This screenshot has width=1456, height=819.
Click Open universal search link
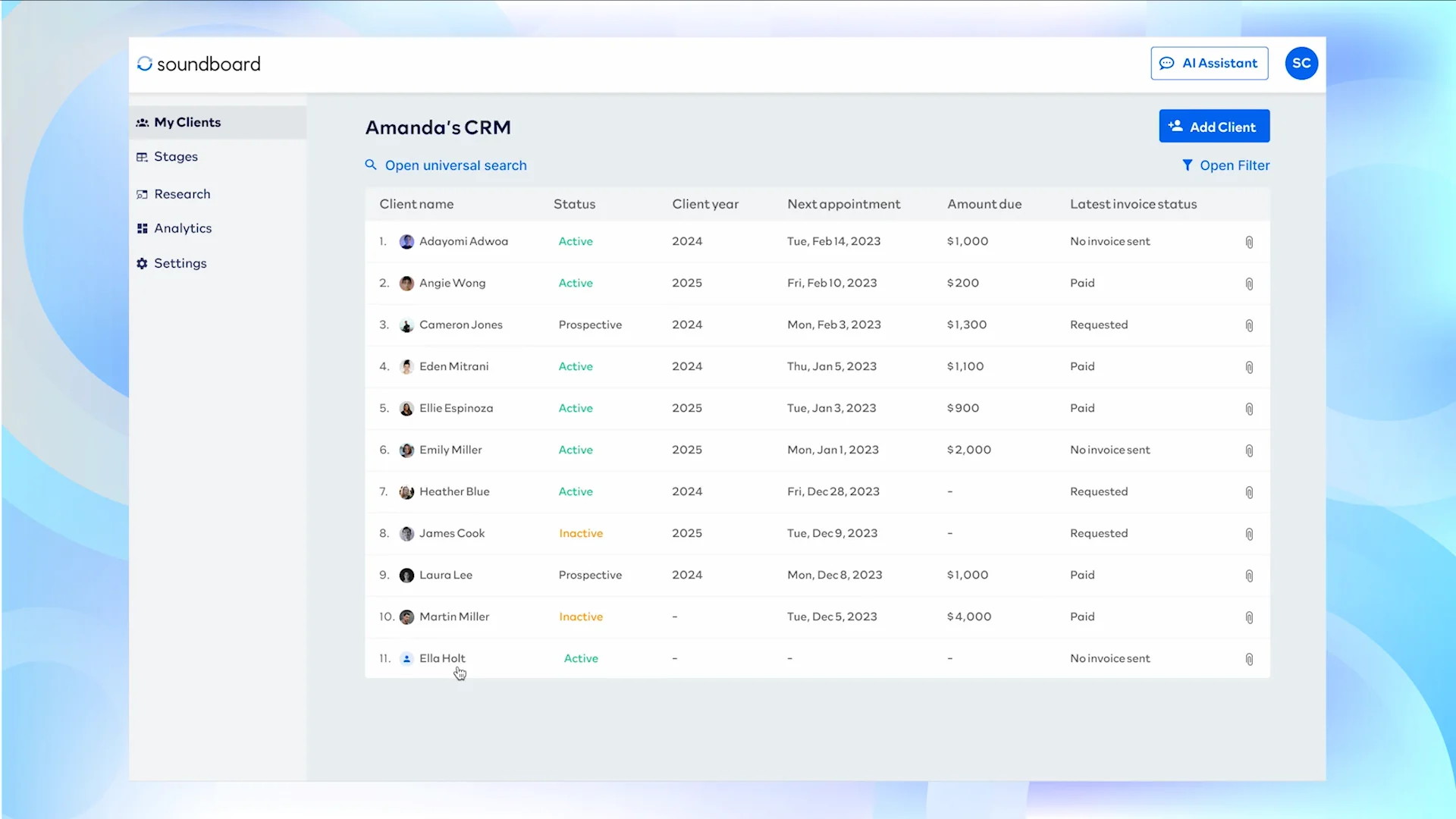[455, 165]
